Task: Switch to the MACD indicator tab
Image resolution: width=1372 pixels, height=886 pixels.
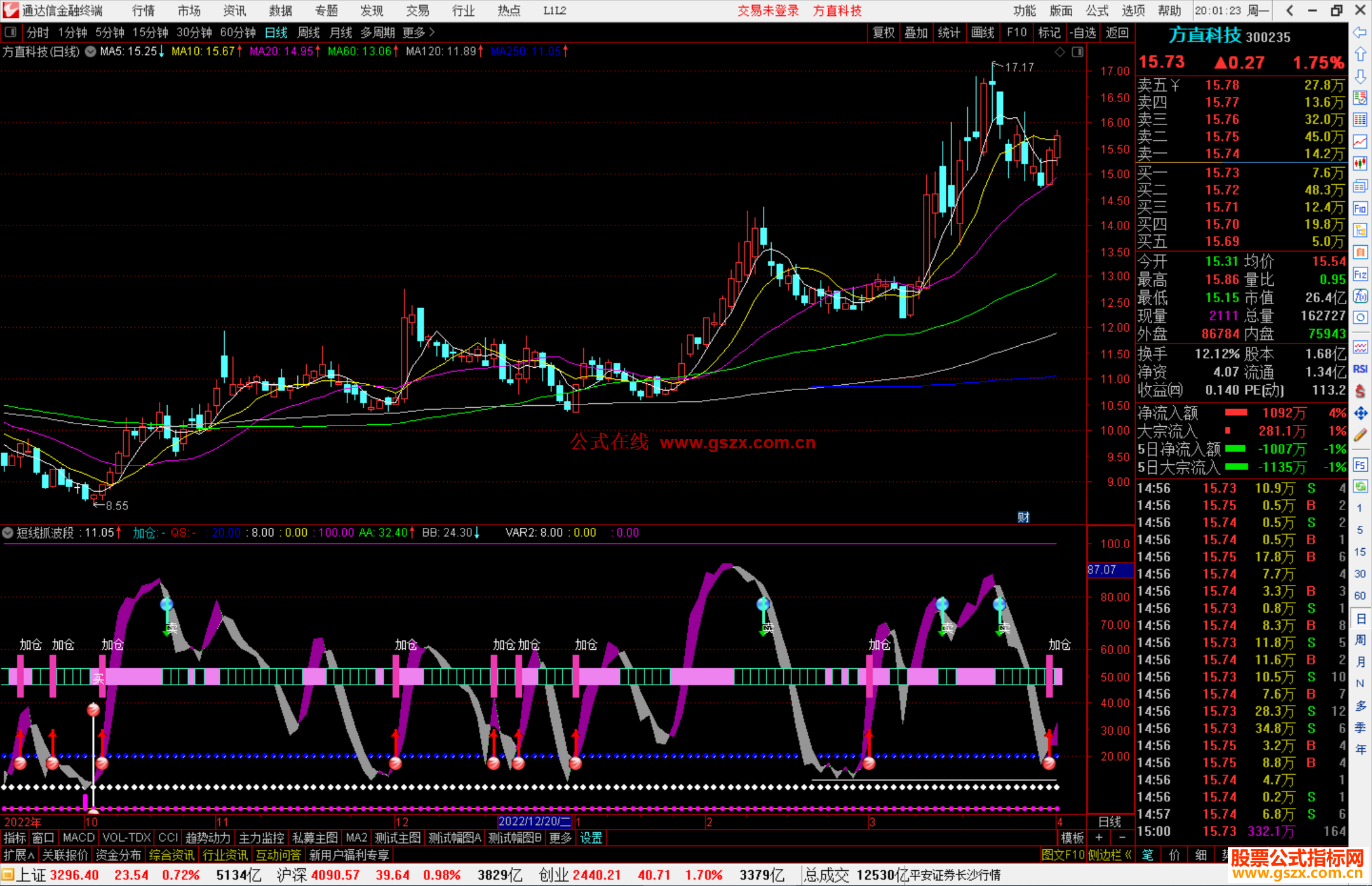Action: pyautogui.click(x=79, y=838)
